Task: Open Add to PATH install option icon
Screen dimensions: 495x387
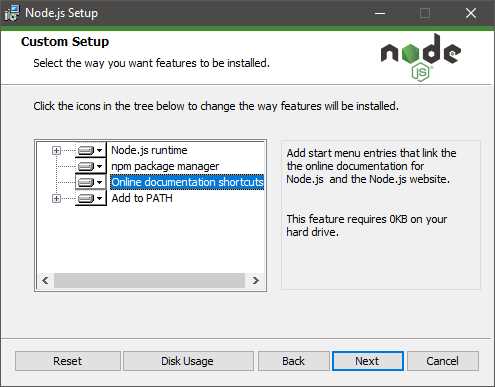Action: [x=90, y=198]
